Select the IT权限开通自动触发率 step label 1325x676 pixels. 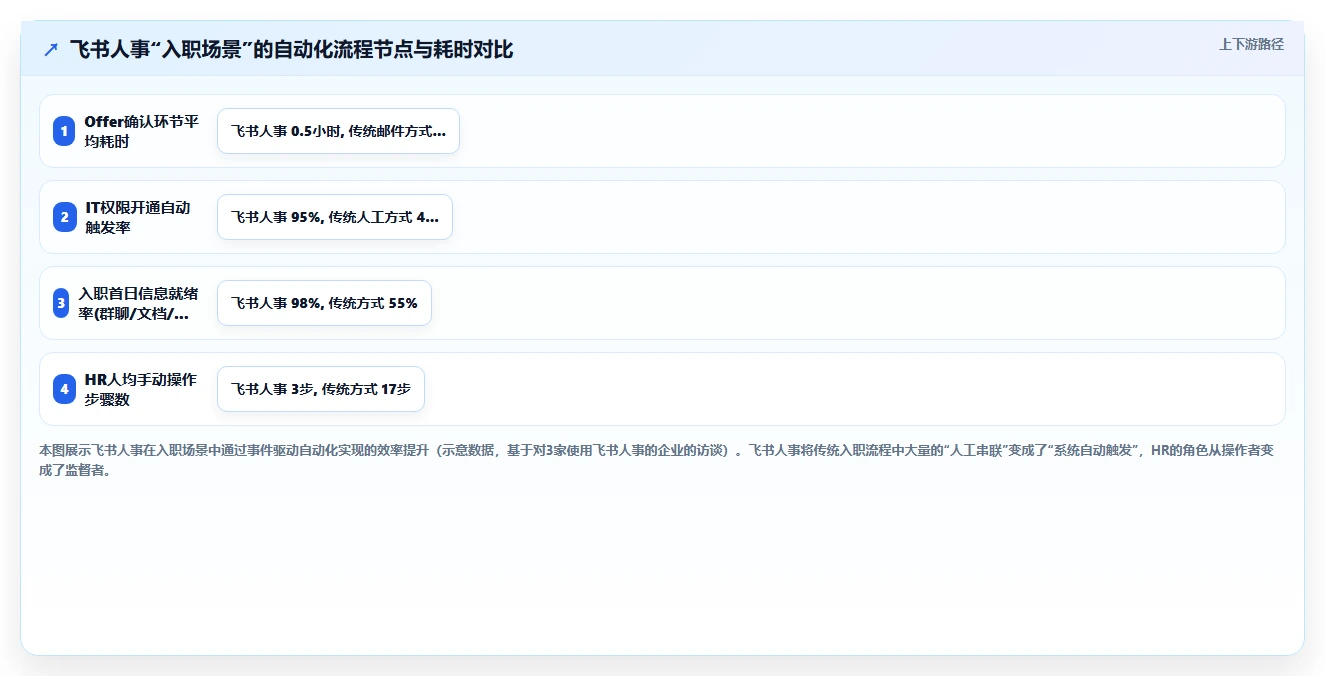(138, 217)
